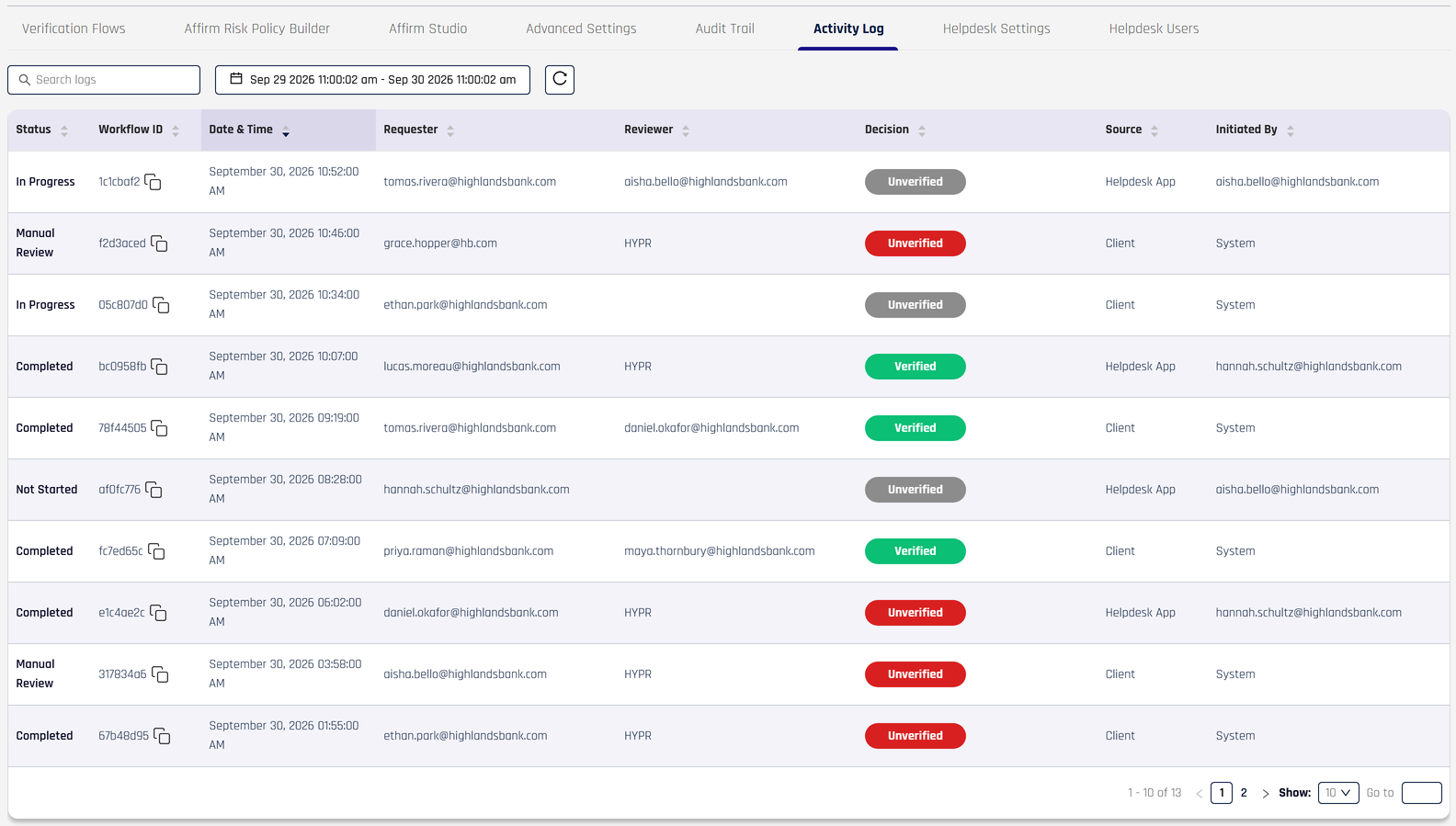
Task: Open the rows-per-page Show dropdown
Action: point(1338,793)
